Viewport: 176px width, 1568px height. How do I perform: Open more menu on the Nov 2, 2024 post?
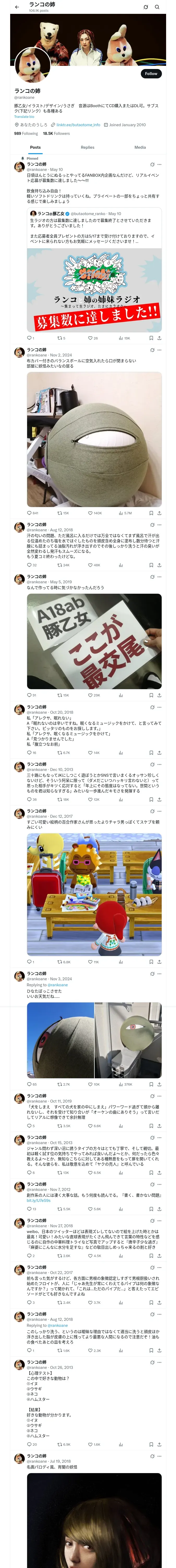pos(160,350)
